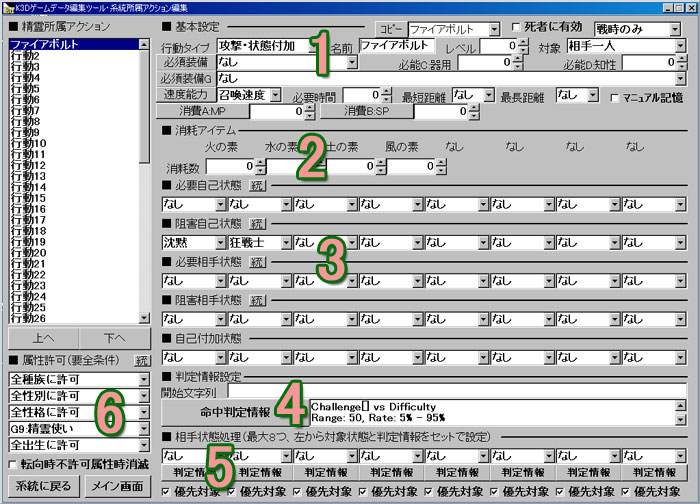
Task: Click 統 button beside 属性許可
Action: [x=142, y=361]
